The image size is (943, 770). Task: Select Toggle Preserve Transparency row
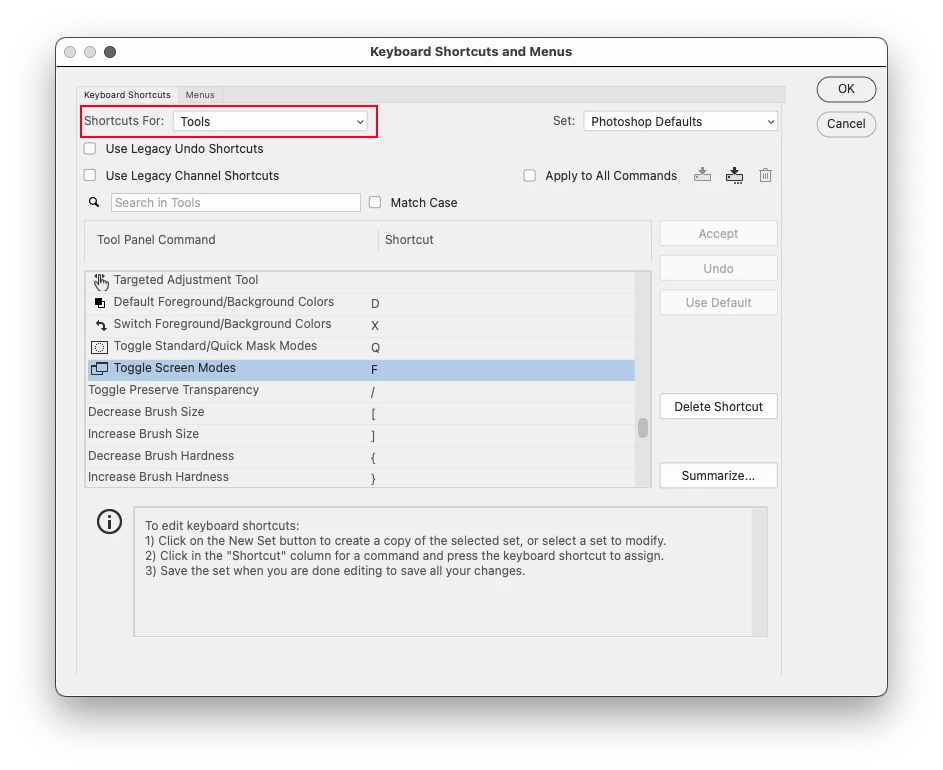coord(361,392)
